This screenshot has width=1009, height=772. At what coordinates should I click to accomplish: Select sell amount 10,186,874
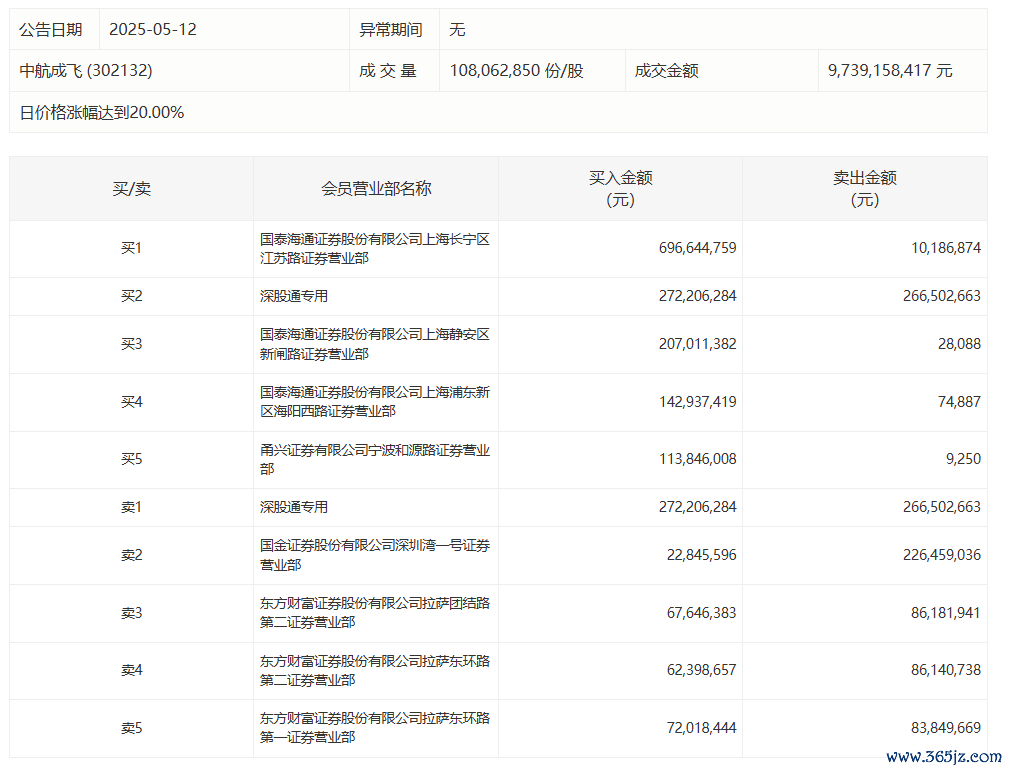click(946, 248)
